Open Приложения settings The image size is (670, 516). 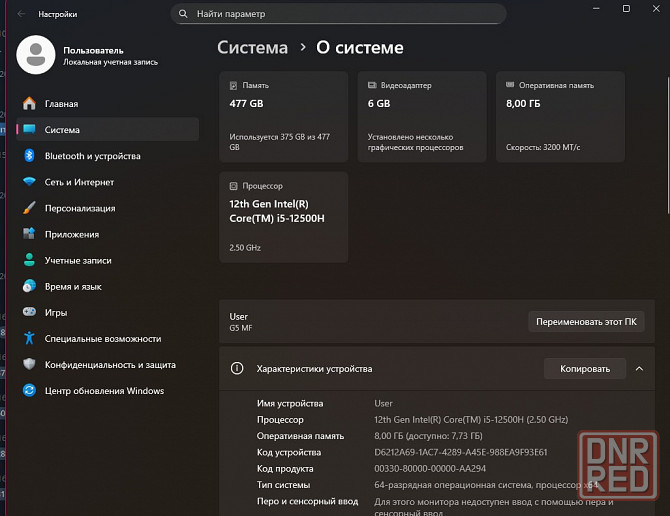point(107,234)
